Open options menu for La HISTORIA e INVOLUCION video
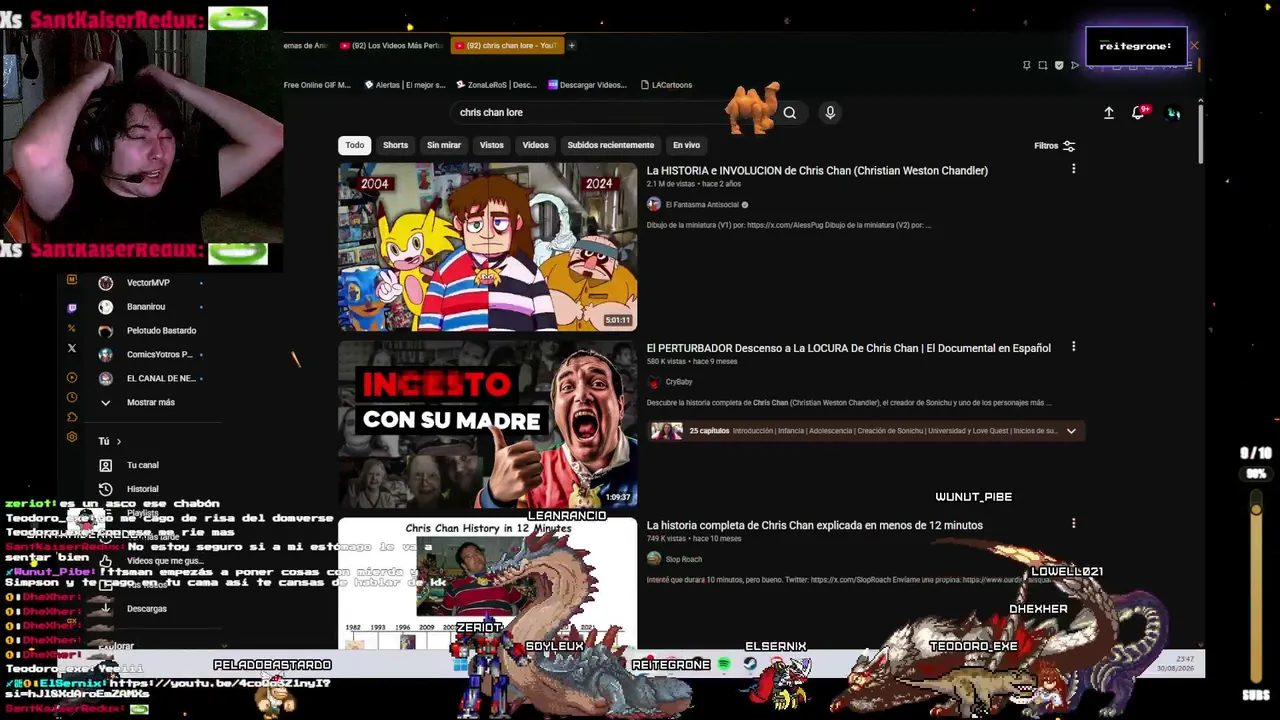This screenshot has height=720, width=1280. [1074, 170]
